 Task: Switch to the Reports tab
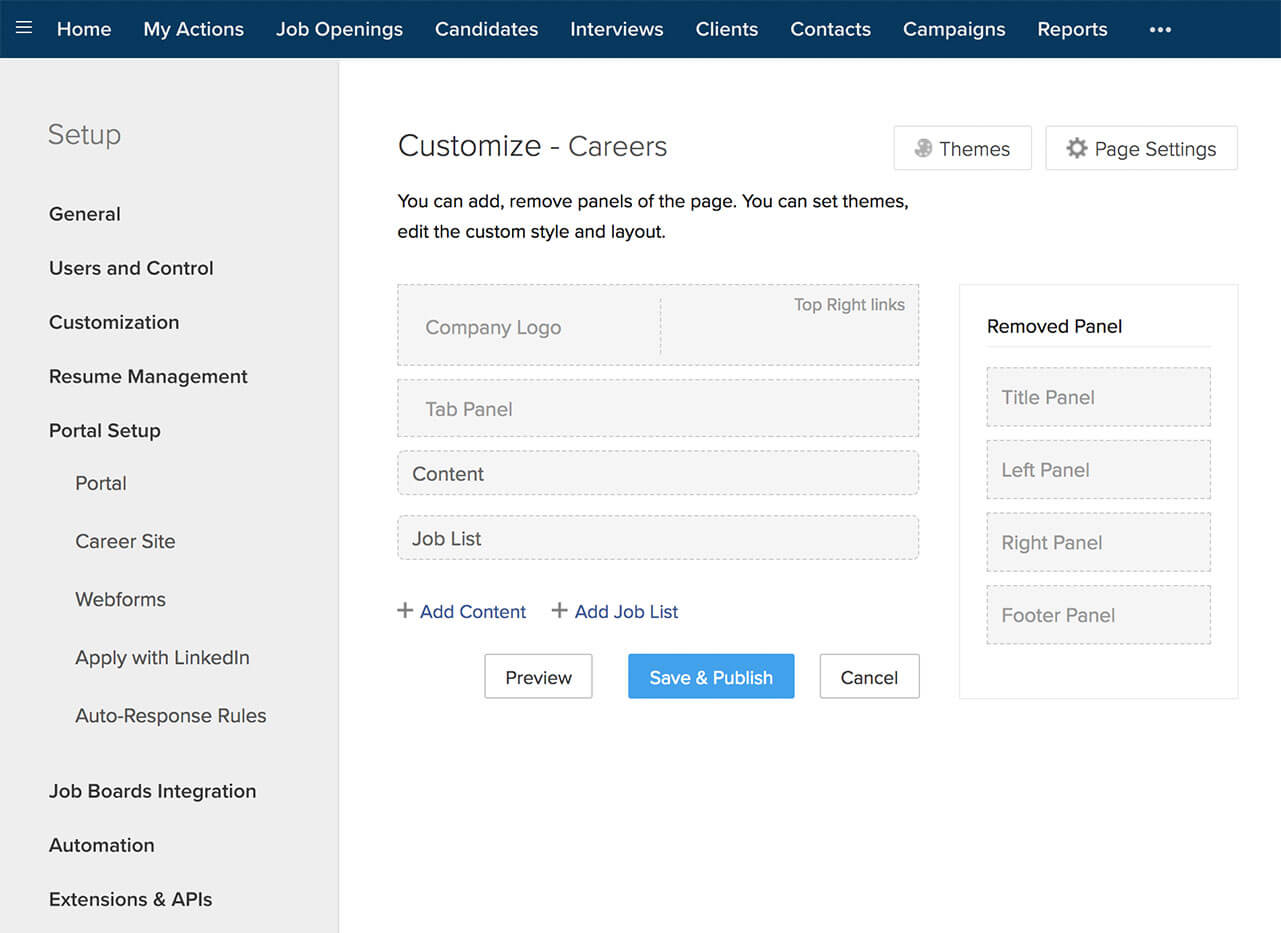pos(1072,30)
